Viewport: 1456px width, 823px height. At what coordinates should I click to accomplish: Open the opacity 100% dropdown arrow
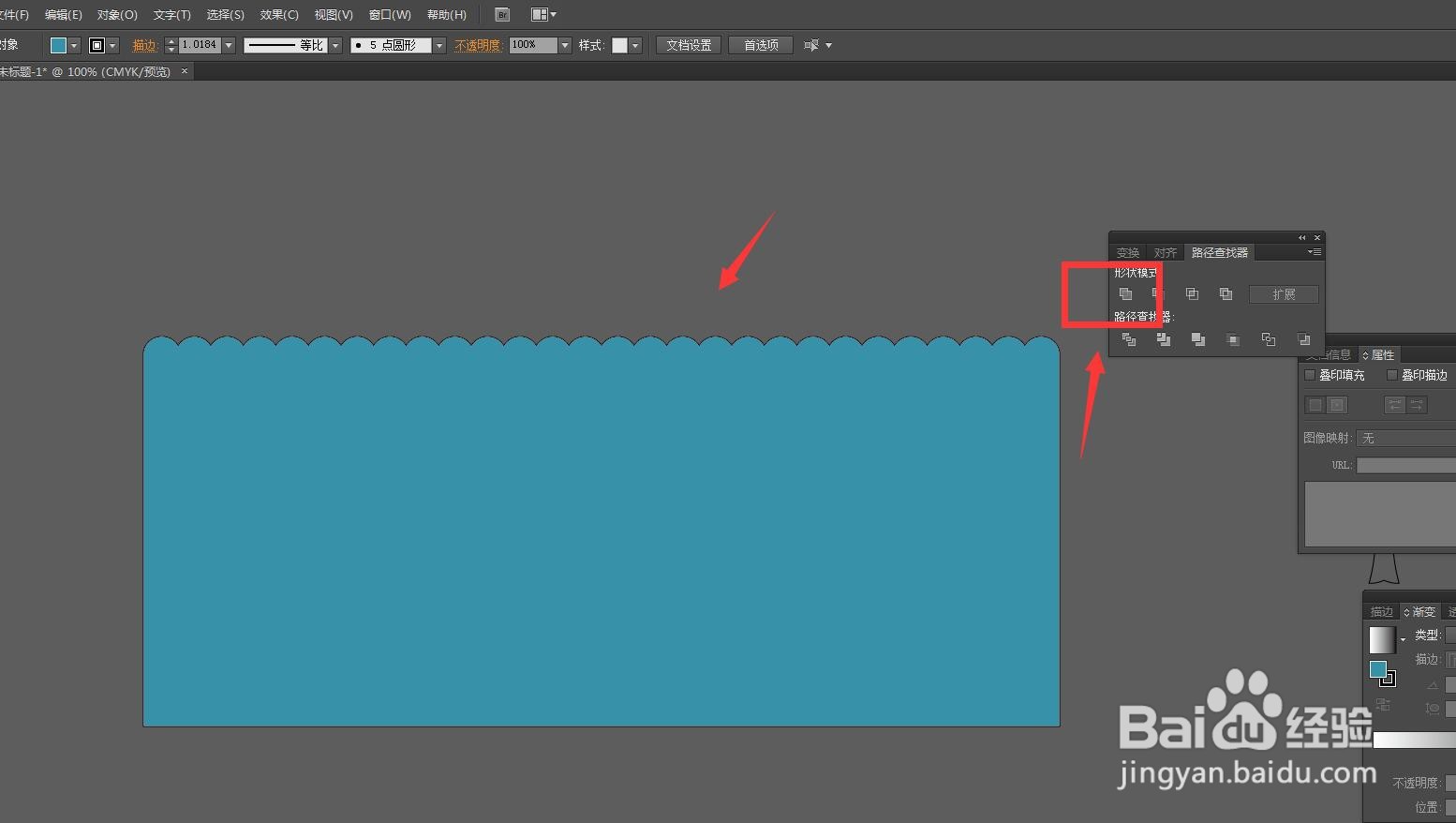[565, 45]
